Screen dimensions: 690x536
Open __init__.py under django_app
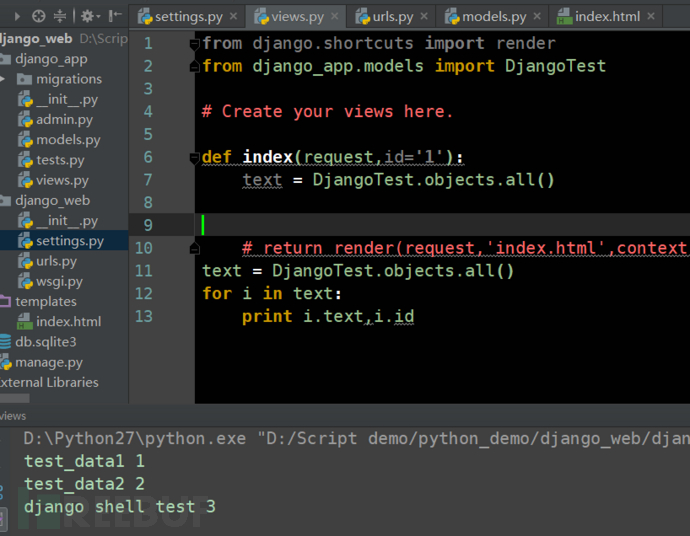point(58,99)
